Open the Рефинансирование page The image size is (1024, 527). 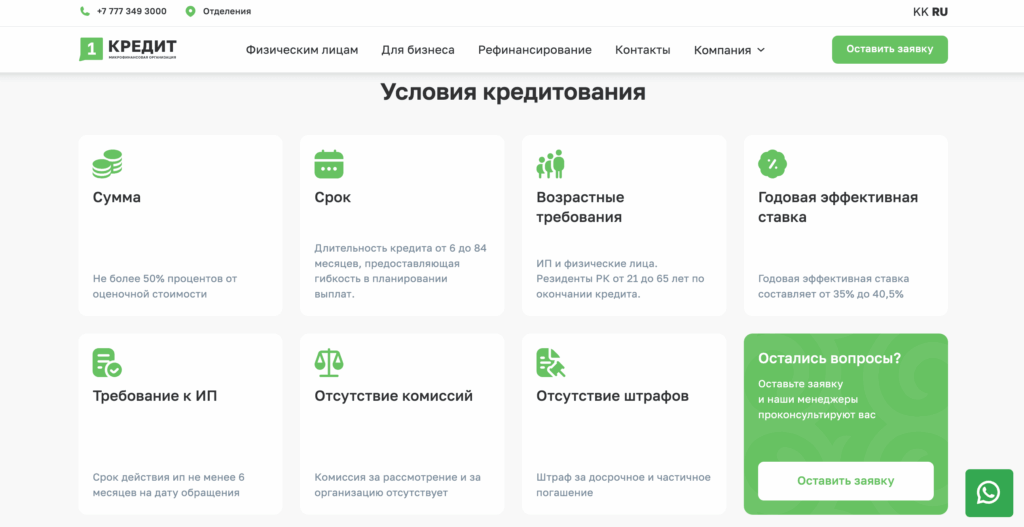[534, 50]
